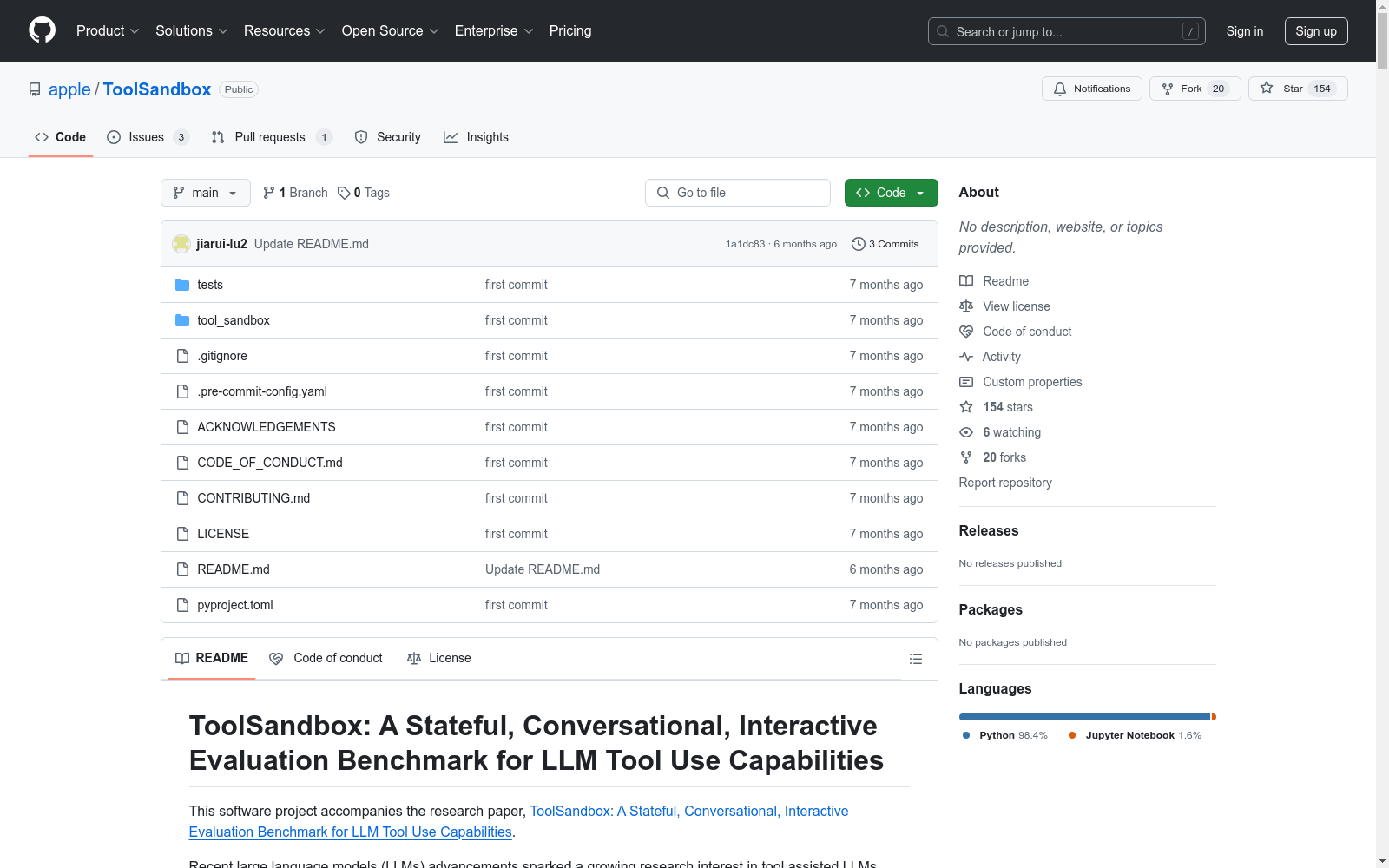
Task: Click the page vertical scrollbar
Action: [1382, 434]
